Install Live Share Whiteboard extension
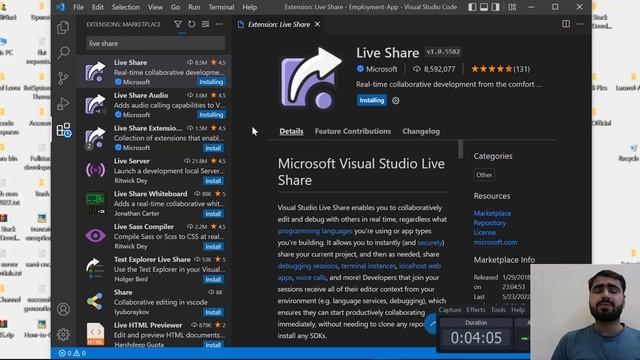The height and width of the screenshot is (360, 640). (x=213, y=214)
